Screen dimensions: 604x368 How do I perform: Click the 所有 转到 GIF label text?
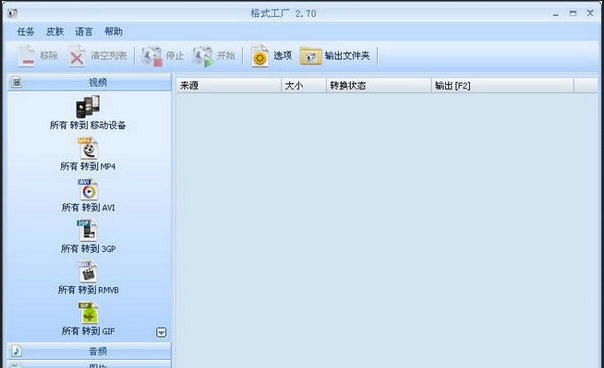tap(88, 331)
